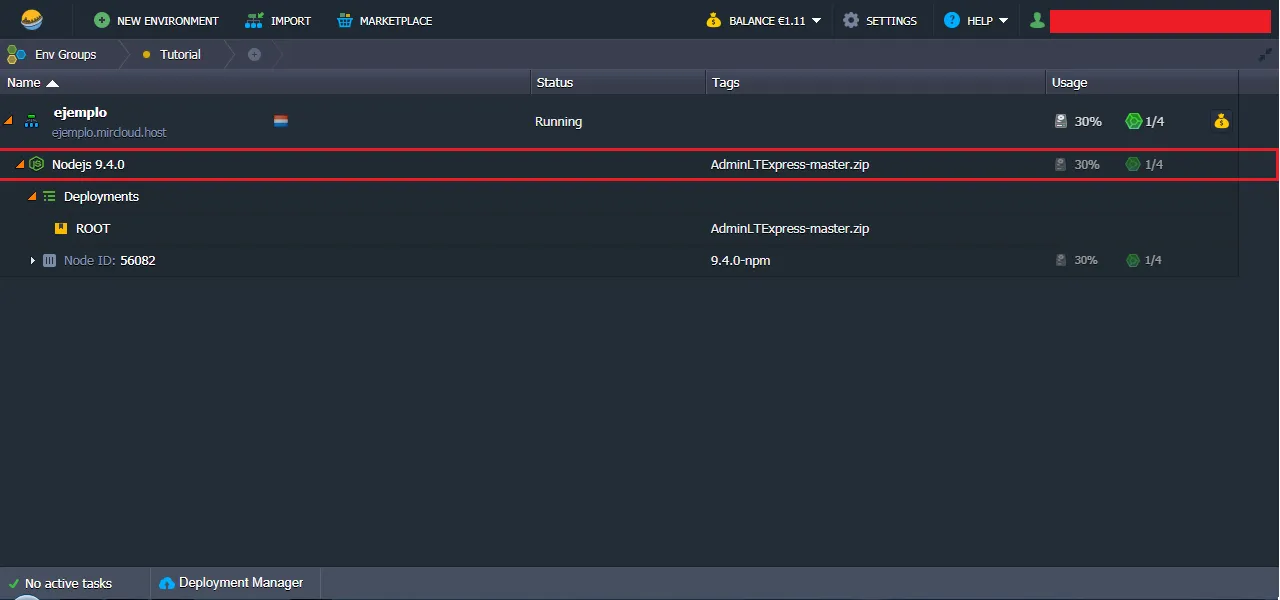Image resolution: width=1280 pixels, height=600 pixels.
Task: Click the disk icon in Nodejs 9.4.0 row
Action: click(1061, 164)
